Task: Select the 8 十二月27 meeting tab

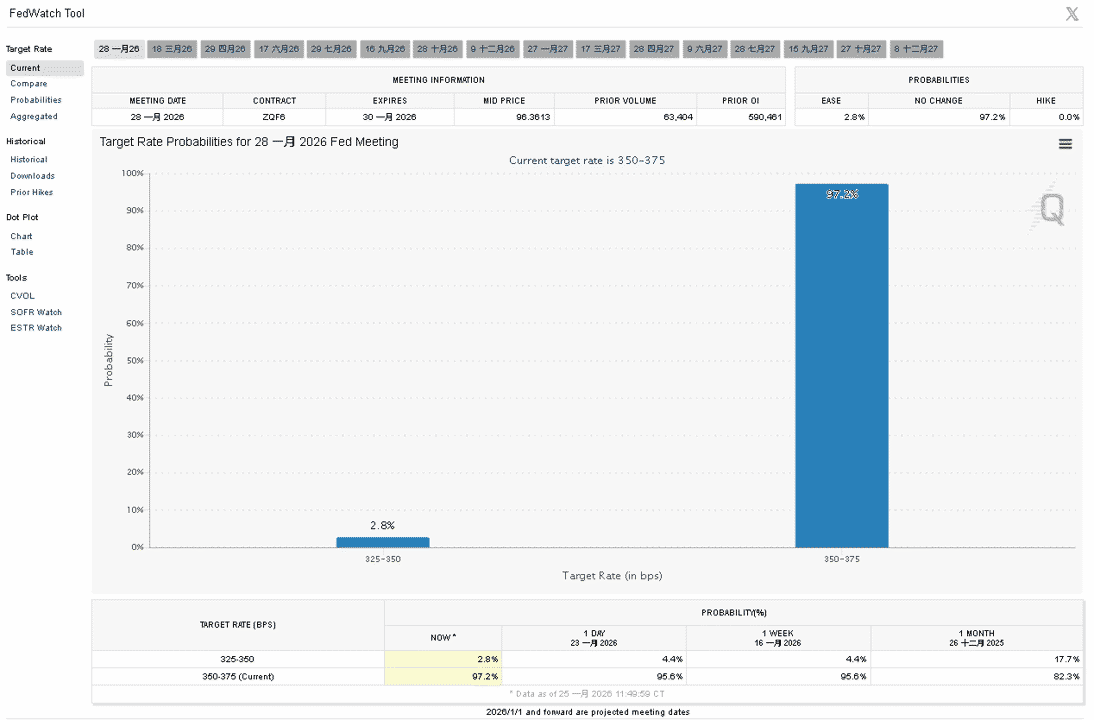Action: (x=916, y=49)
